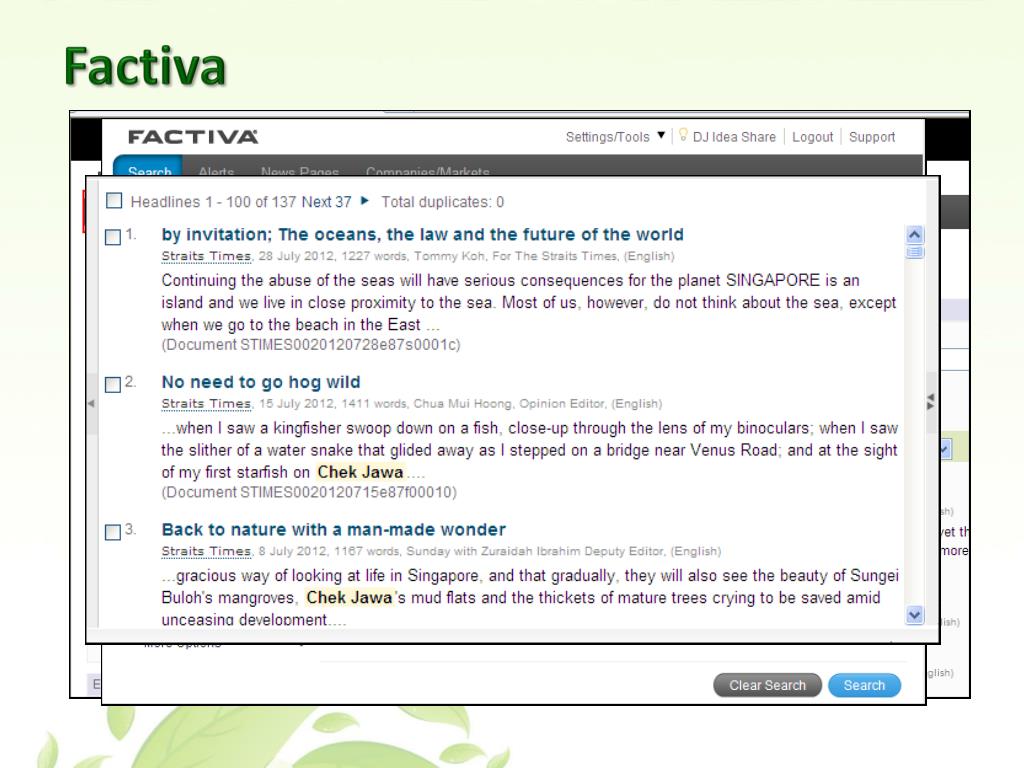Tick the select-all Headlines checkbox

[114, 200]
